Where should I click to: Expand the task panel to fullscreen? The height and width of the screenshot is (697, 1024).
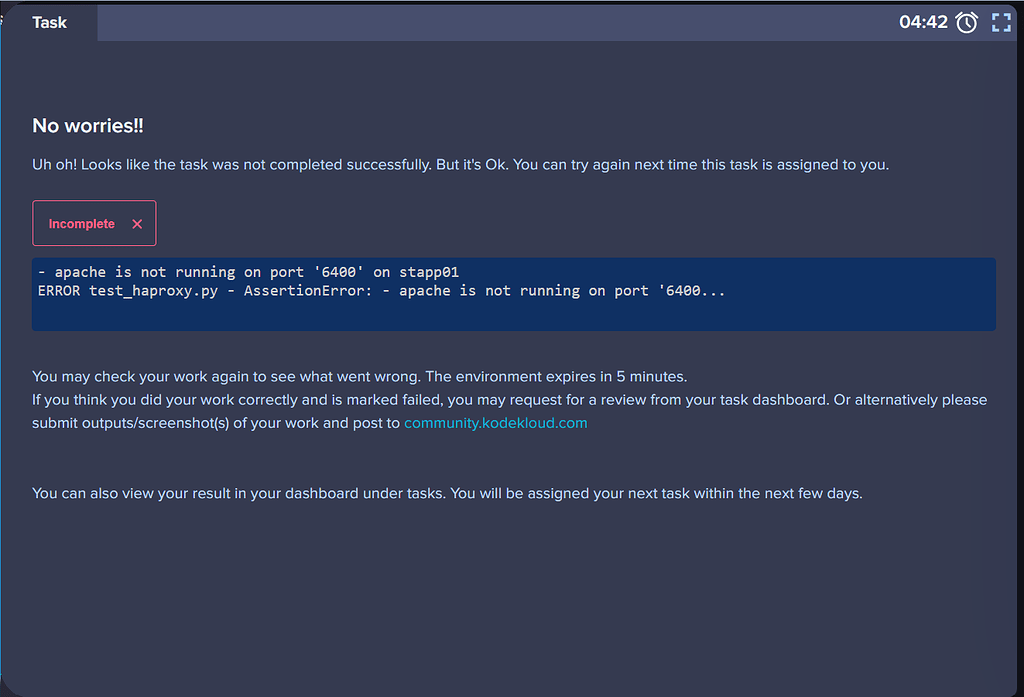pos(1001,22)
